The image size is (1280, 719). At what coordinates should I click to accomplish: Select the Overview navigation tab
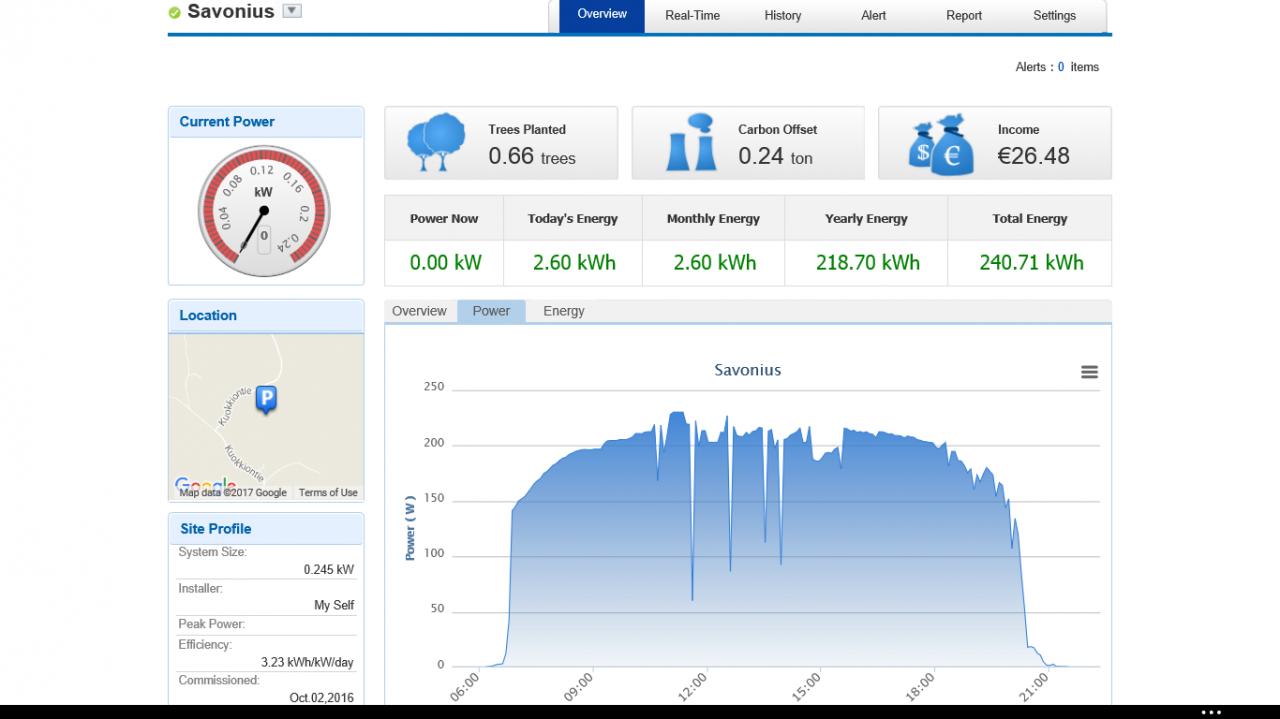(x=602, y=15)
